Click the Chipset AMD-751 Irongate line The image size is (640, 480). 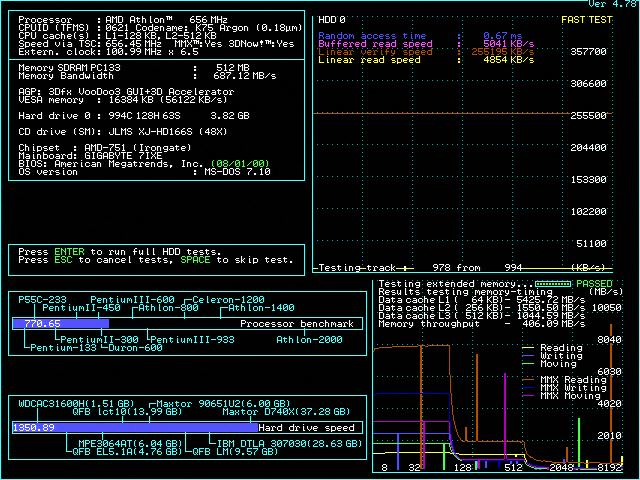coord(105,148)
